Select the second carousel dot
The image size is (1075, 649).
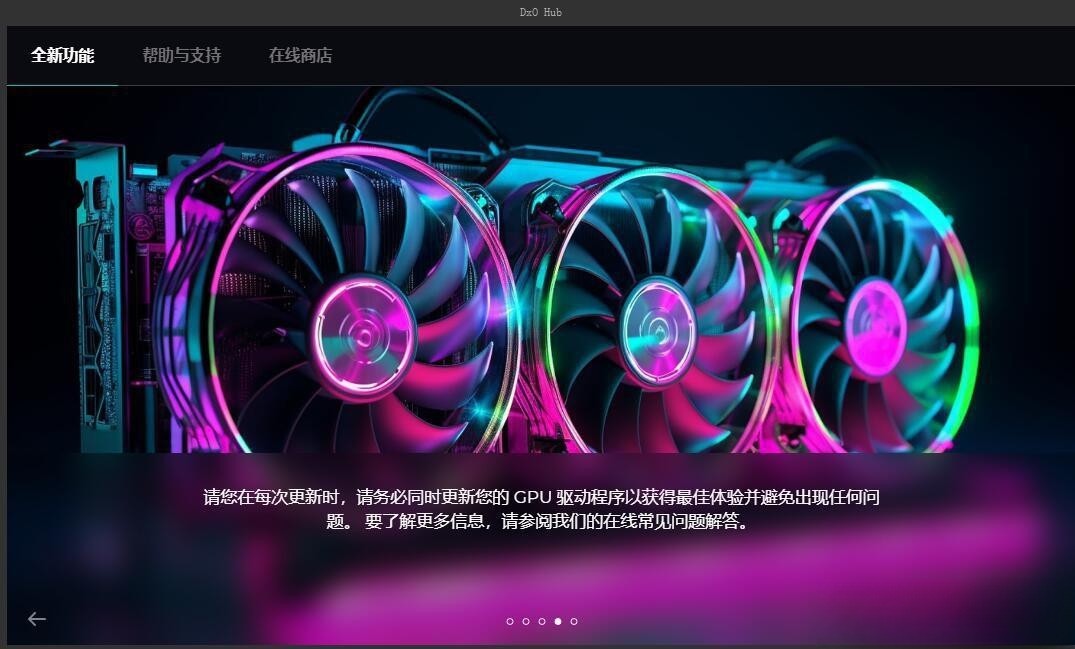point(525,621)
